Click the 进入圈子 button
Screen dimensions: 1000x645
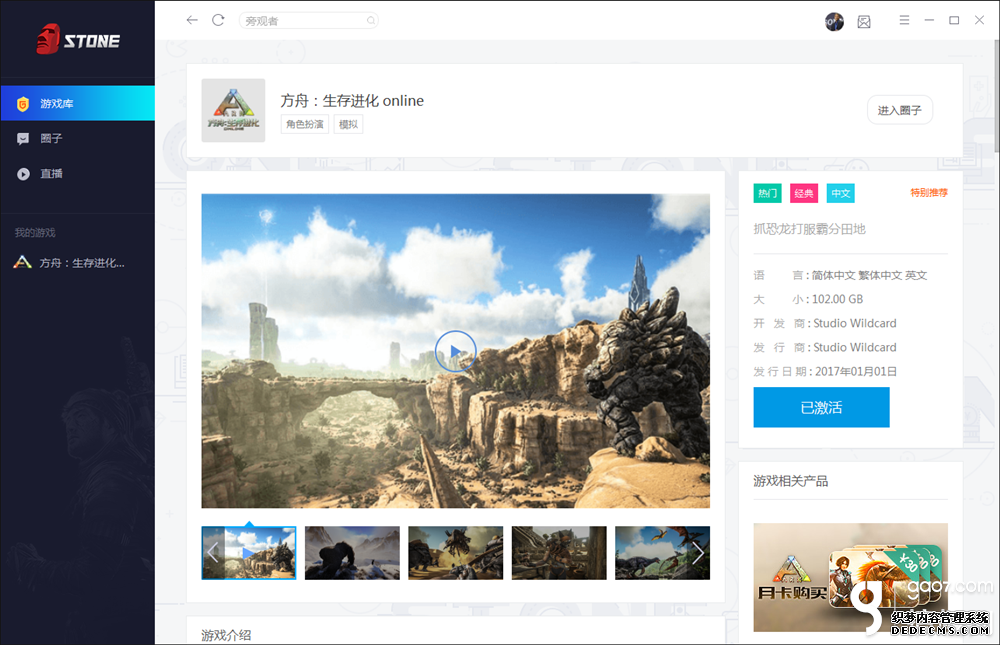pos(899,110)
